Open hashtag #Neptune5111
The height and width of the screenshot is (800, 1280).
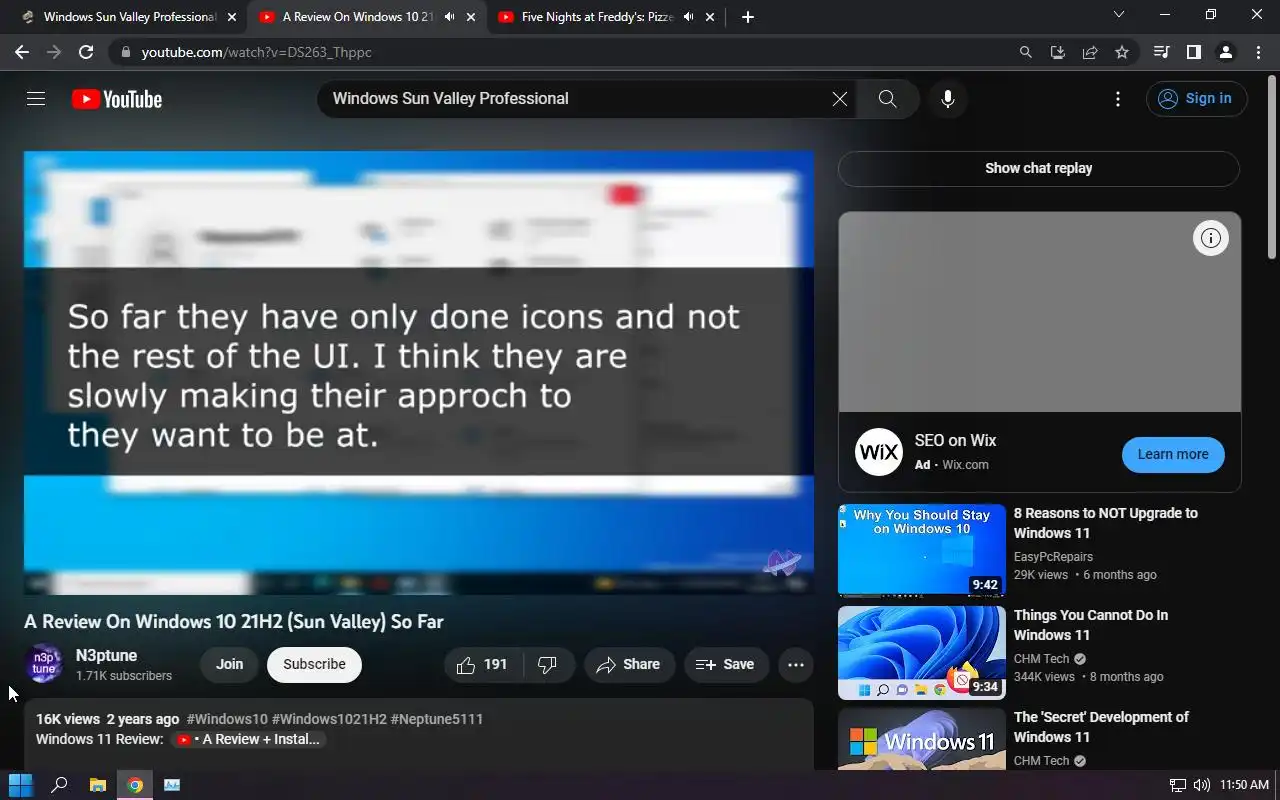tap(437, 719)
